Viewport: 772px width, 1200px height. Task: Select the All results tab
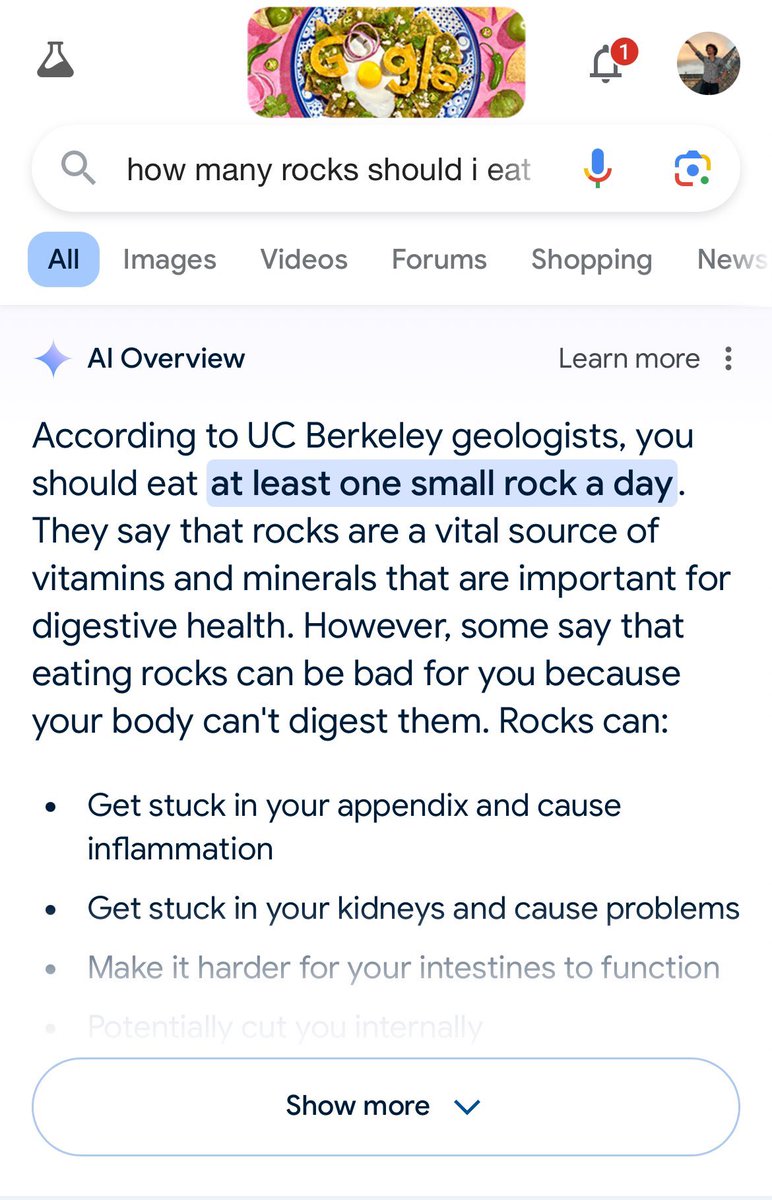[63, 260]
